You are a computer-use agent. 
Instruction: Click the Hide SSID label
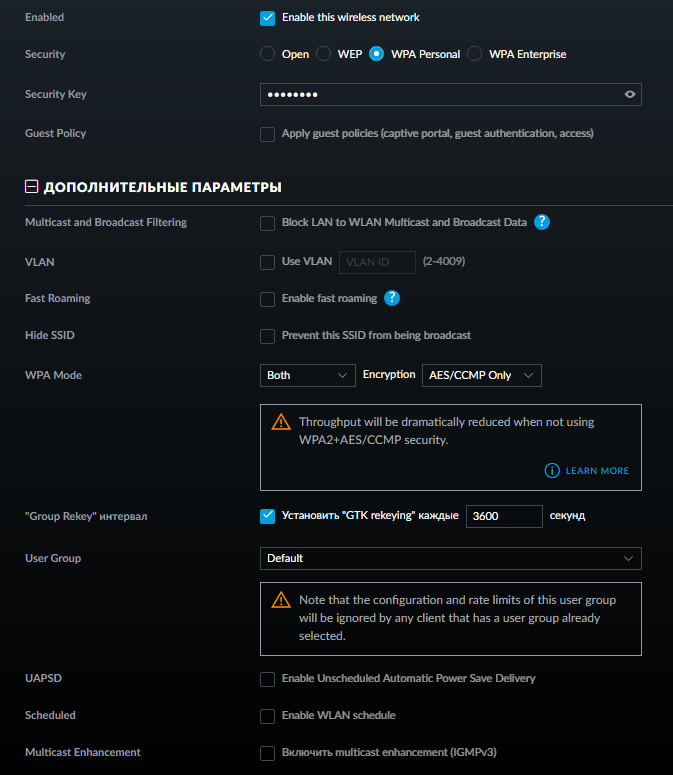[50, 335]
